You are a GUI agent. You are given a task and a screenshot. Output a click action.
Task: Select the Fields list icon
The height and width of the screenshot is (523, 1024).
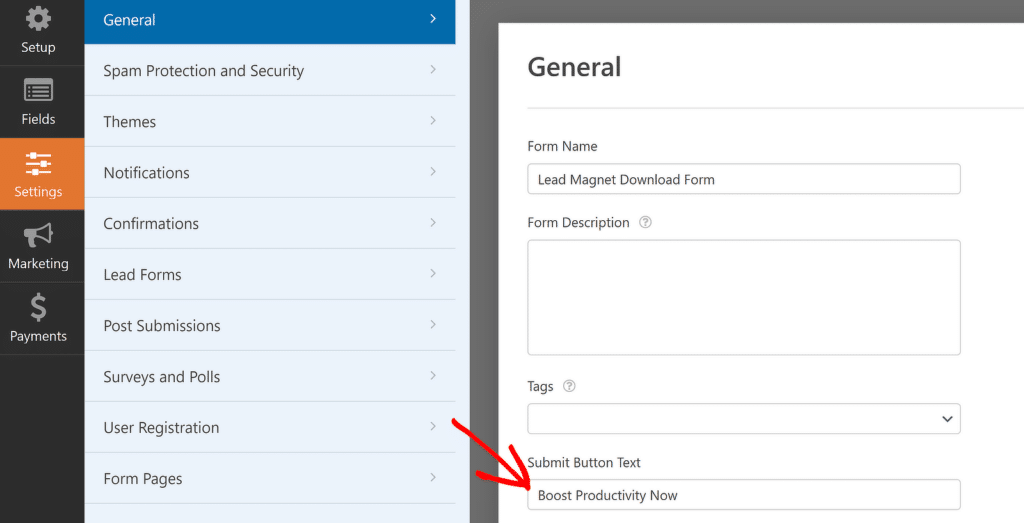point(38,91)
